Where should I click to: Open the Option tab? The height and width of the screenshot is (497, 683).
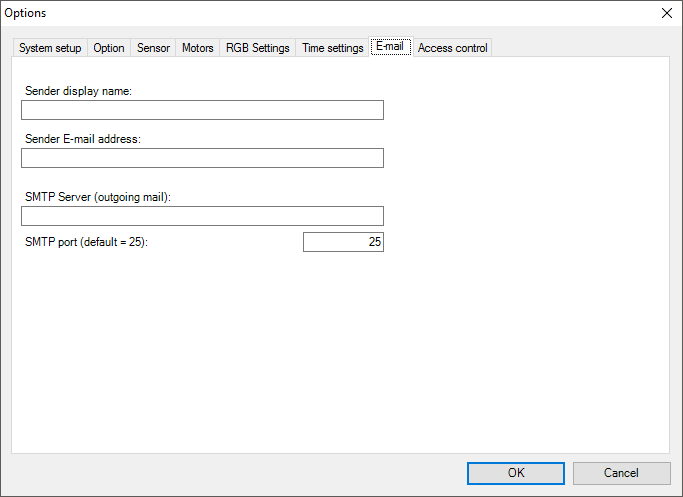pos(109,48)
